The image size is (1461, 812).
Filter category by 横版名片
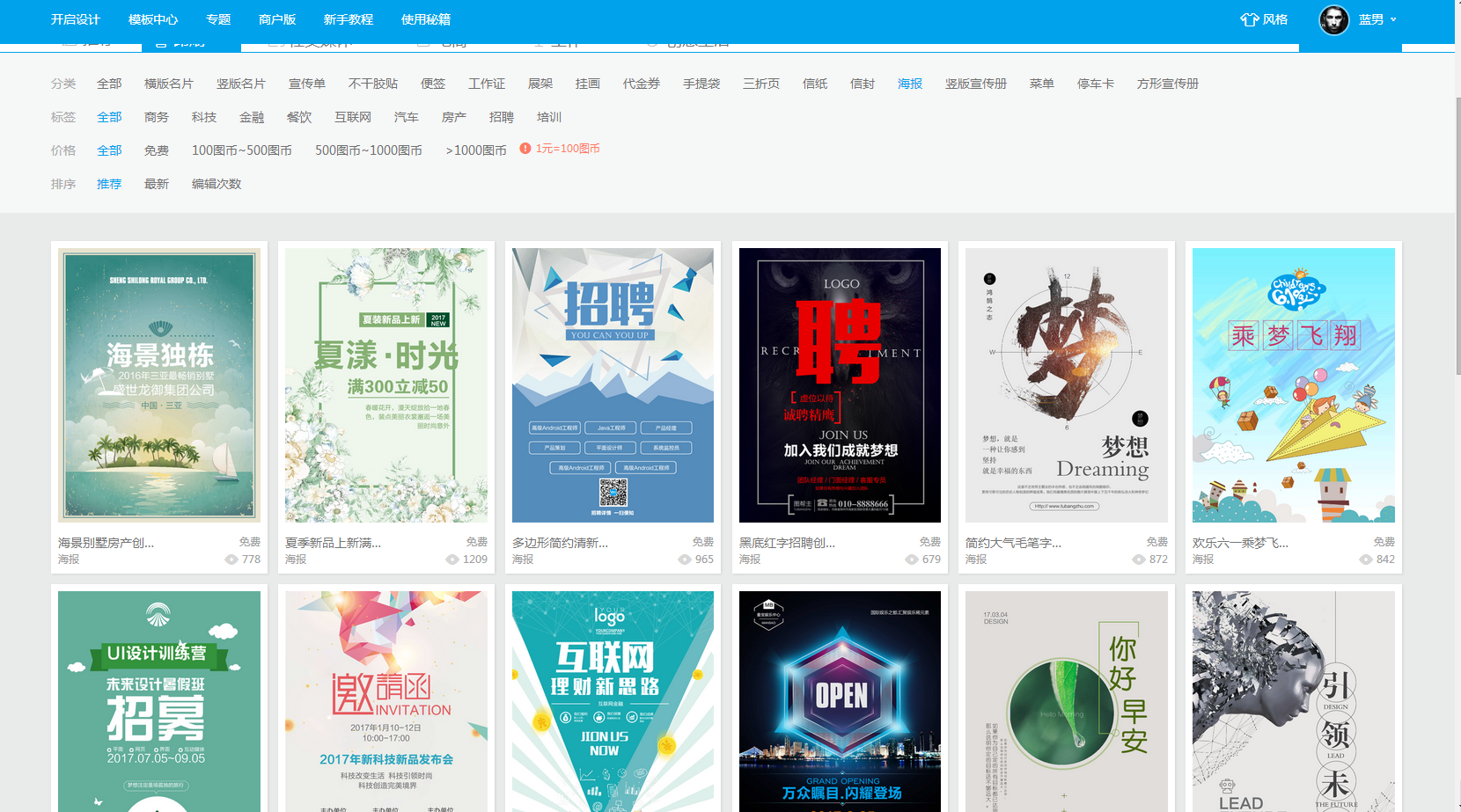point(169,84)
